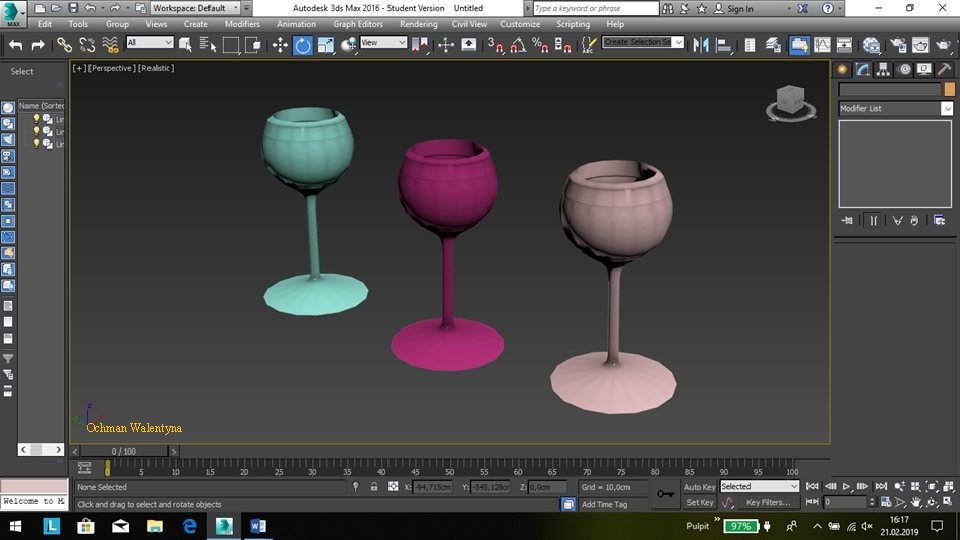
Task: Open the Create tab in command panel
Action: (843, 69)
